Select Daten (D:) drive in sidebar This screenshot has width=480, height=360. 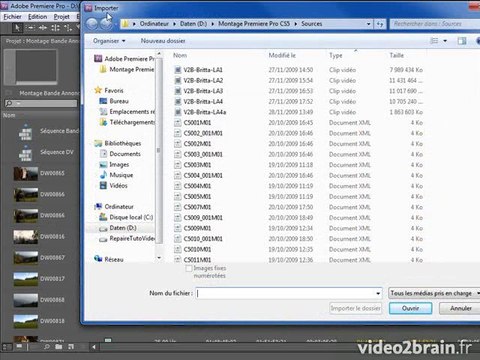click(118, 228)
